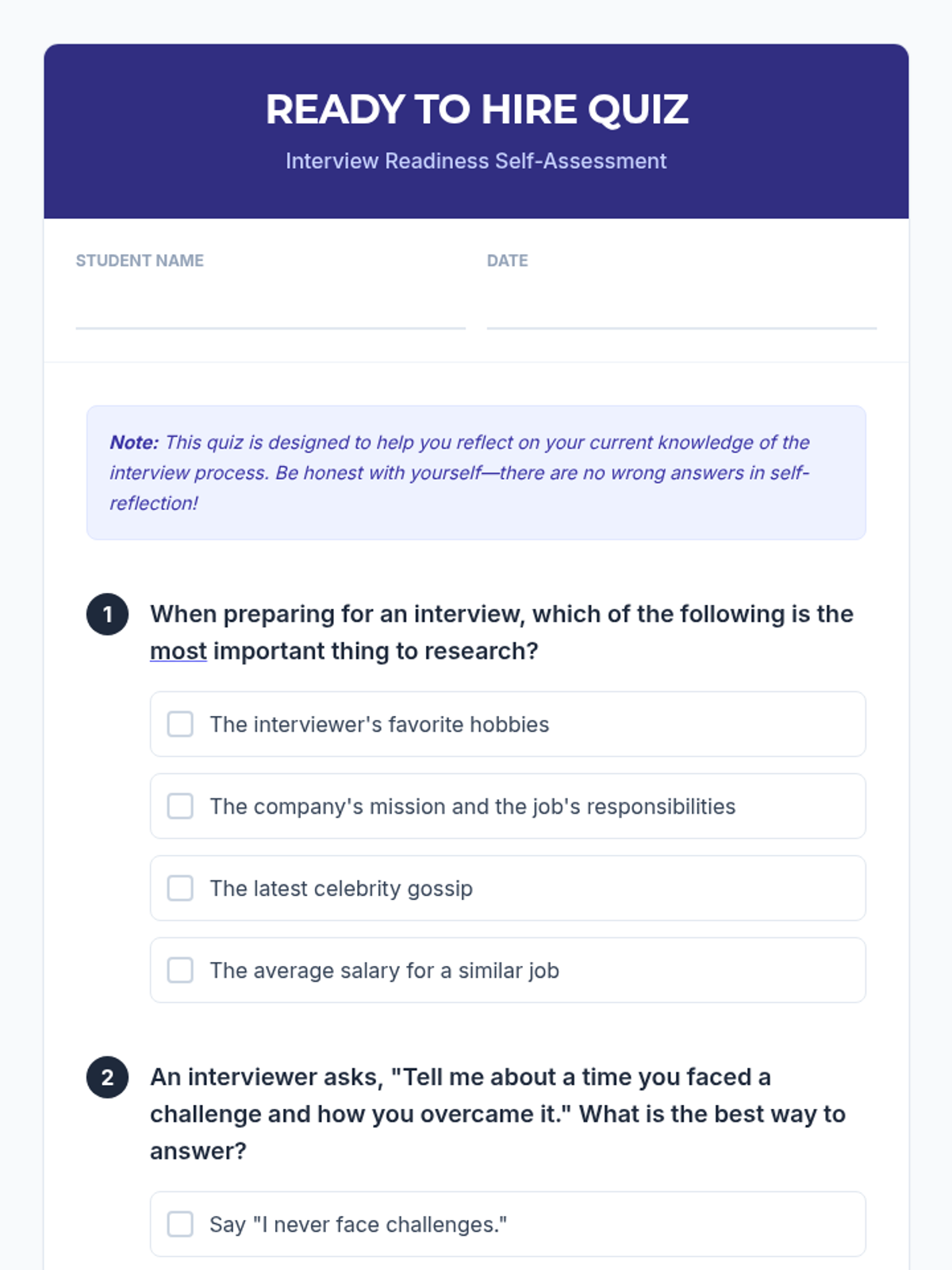
Task: Click the italic Note information box
Action: tap(476, 472)
